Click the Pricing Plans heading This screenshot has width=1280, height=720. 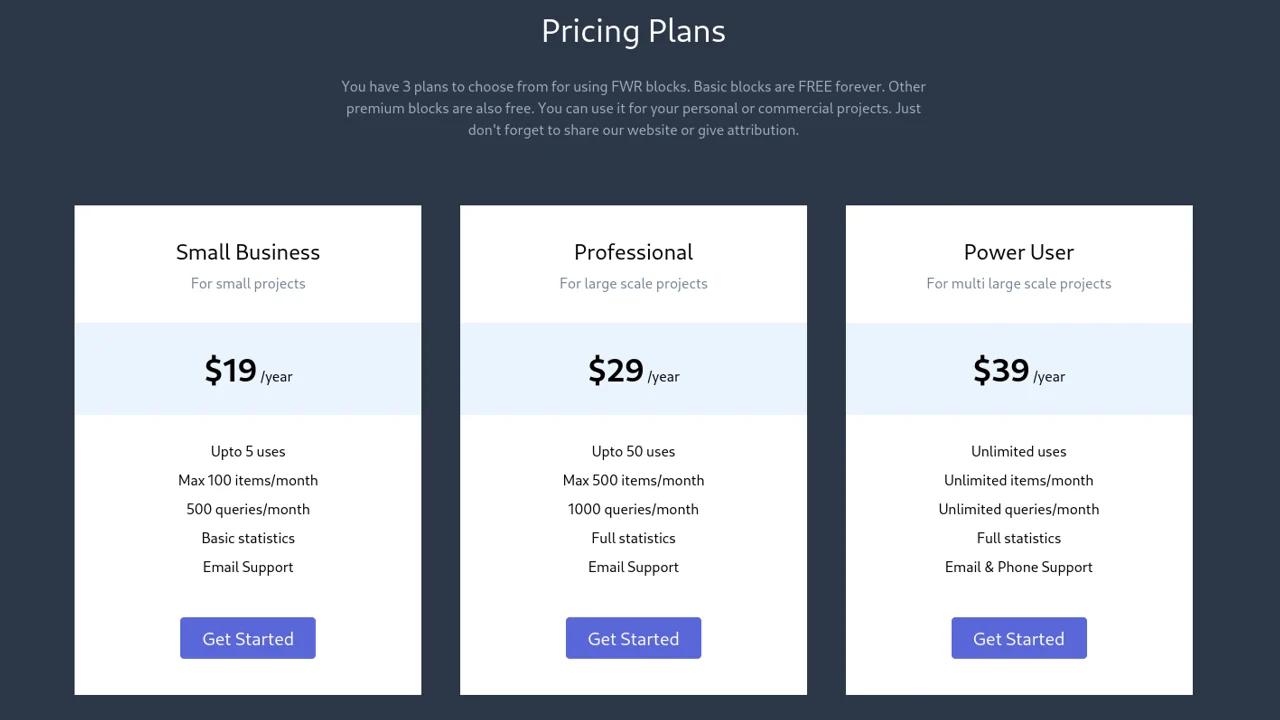[x=633, y=31]
